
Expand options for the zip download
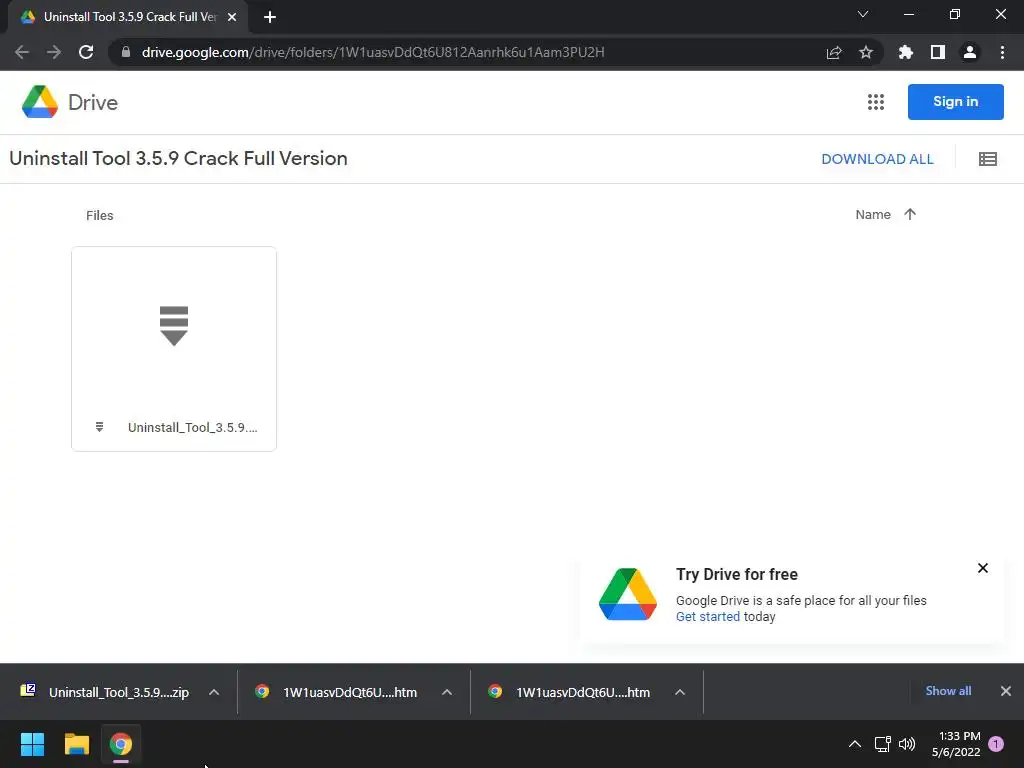(214, 692)
